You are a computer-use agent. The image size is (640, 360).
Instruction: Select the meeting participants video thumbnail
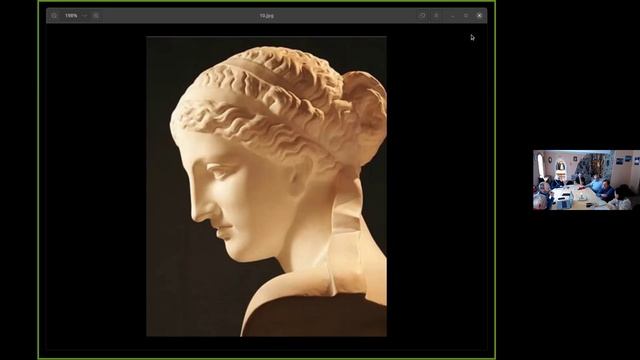586,180
